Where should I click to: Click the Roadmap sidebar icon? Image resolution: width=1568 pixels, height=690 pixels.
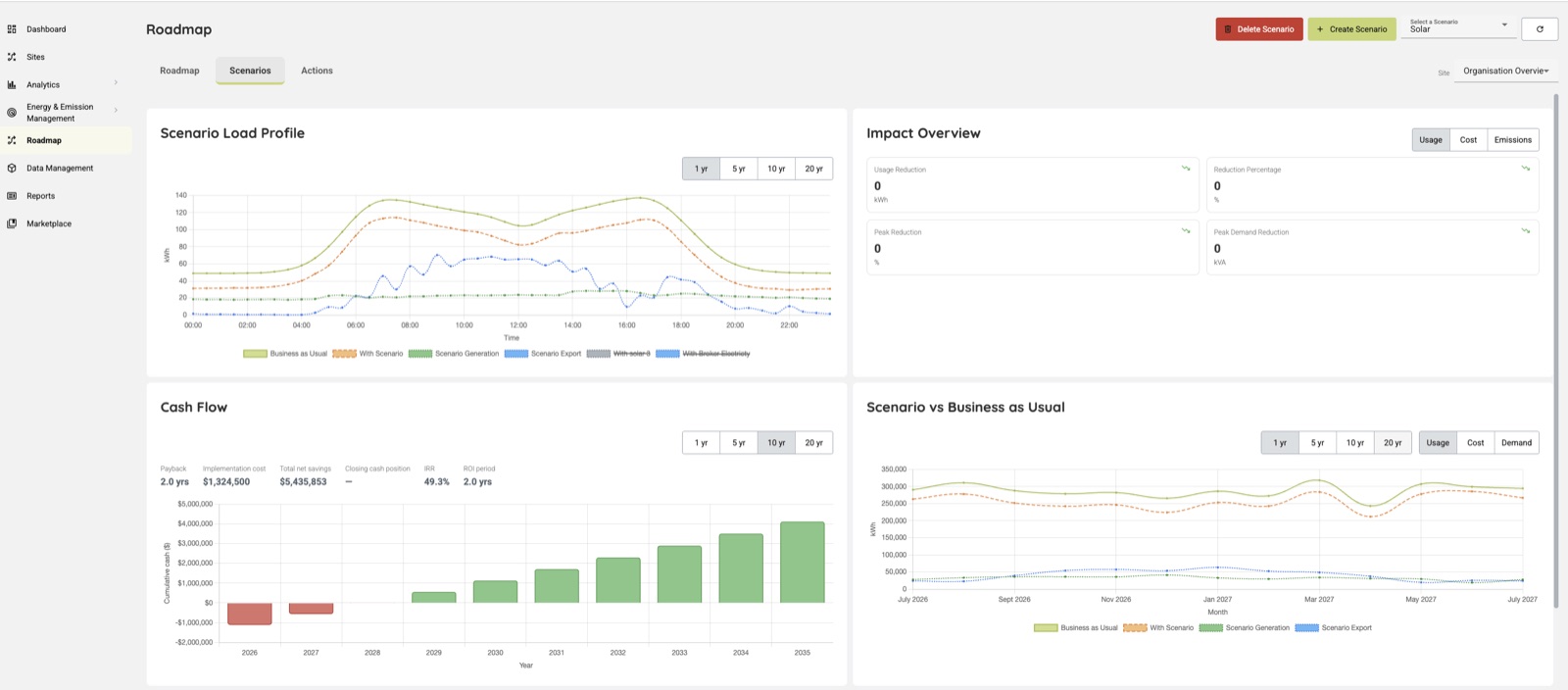[x=12, y=140]
